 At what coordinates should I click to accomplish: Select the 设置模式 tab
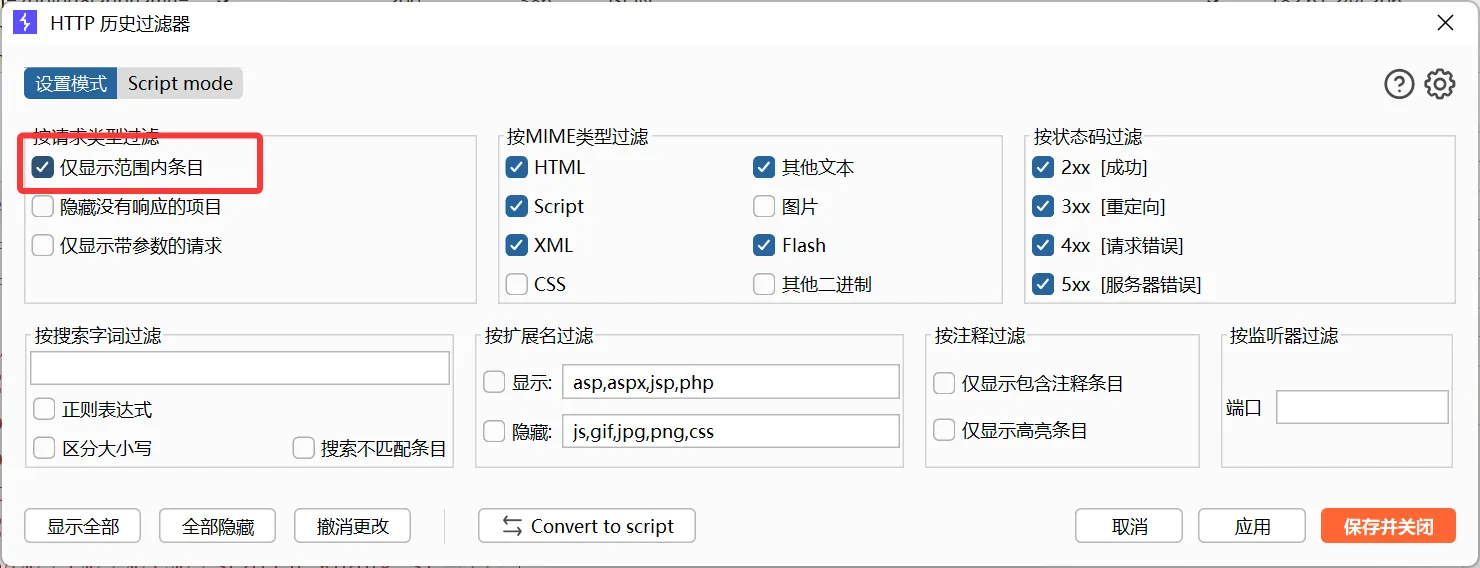(x=71, y=84)
